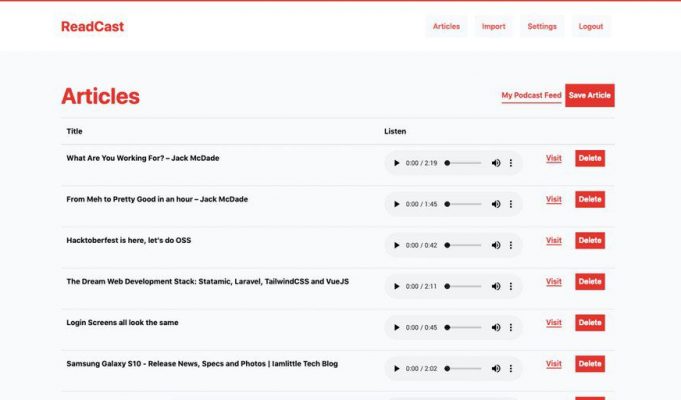Viewport: 681px width, 400px height.
Task: Mute the Samsung Galaxy S10 audio player
Action: point(496,368)
